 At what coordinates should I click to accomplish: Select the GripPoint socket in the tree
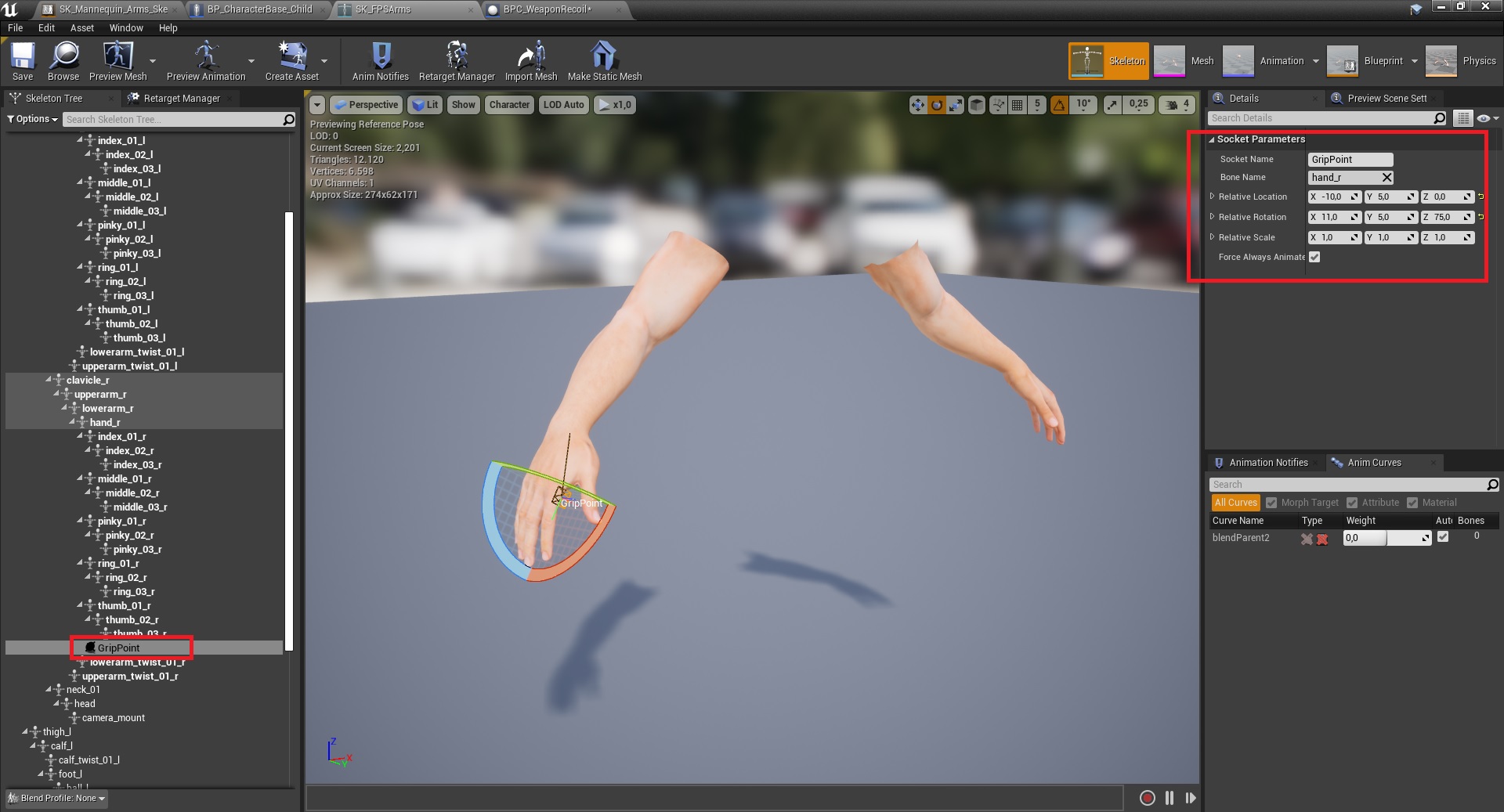coord(118,648)
